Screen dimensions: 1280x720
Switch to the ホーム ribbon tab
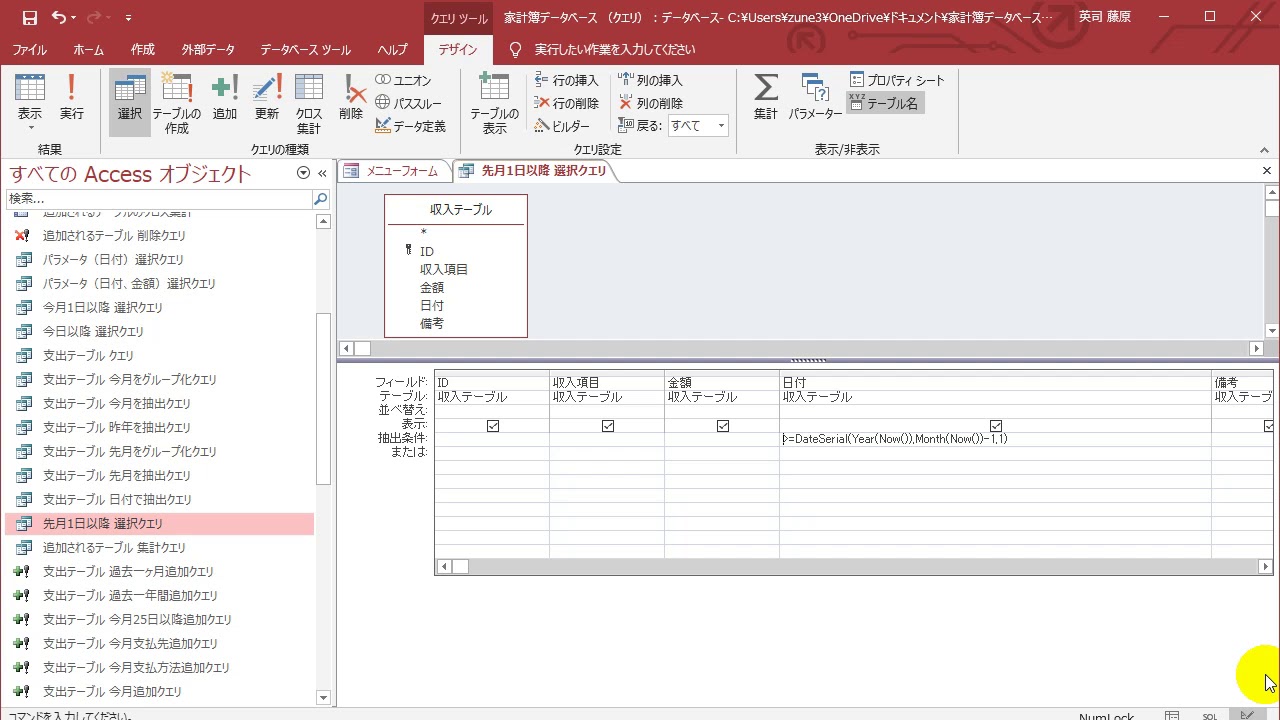click(89, 49)
